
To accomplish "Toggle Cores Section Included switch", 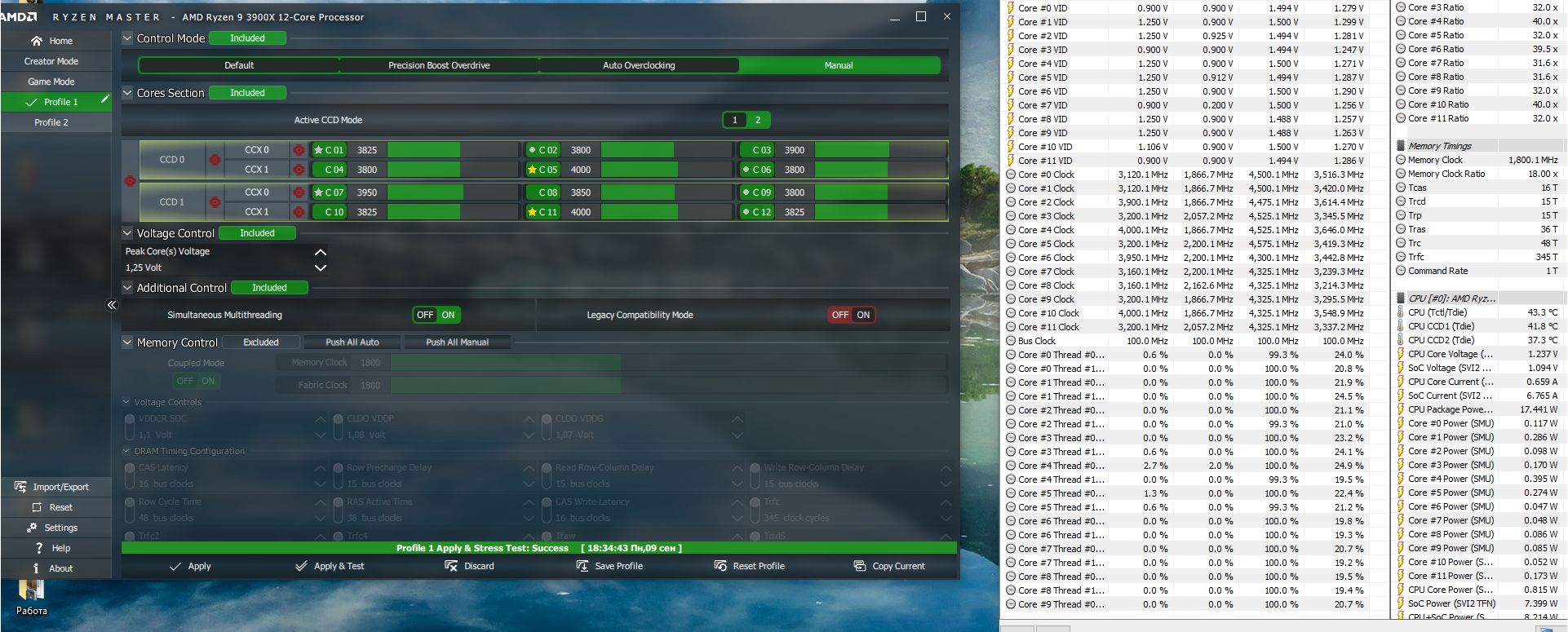I will pyautogui.click(x=247, y=93).
